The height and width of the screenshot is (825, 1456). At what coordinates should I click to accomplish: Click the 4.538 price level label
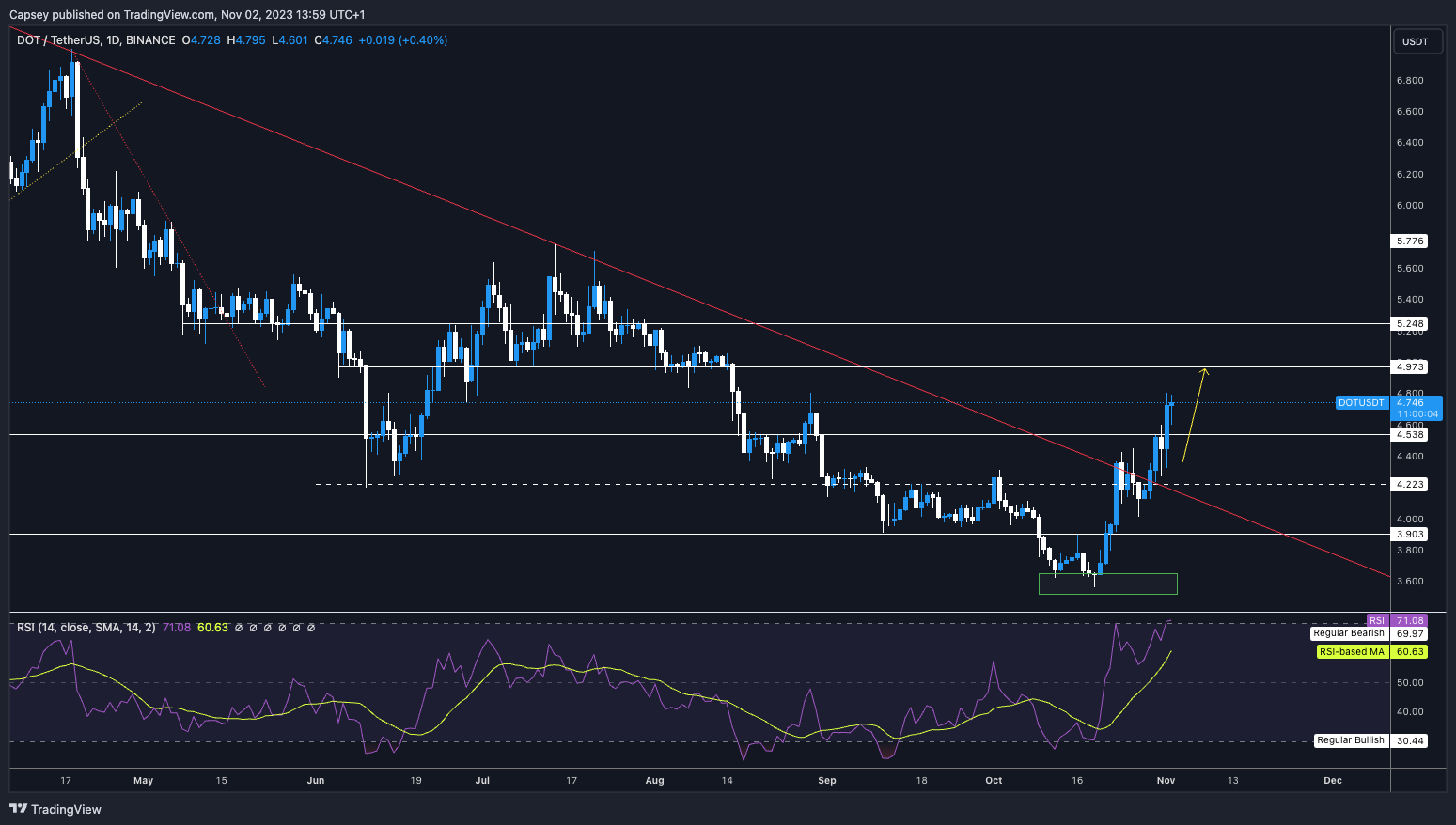click(1410, 434)
